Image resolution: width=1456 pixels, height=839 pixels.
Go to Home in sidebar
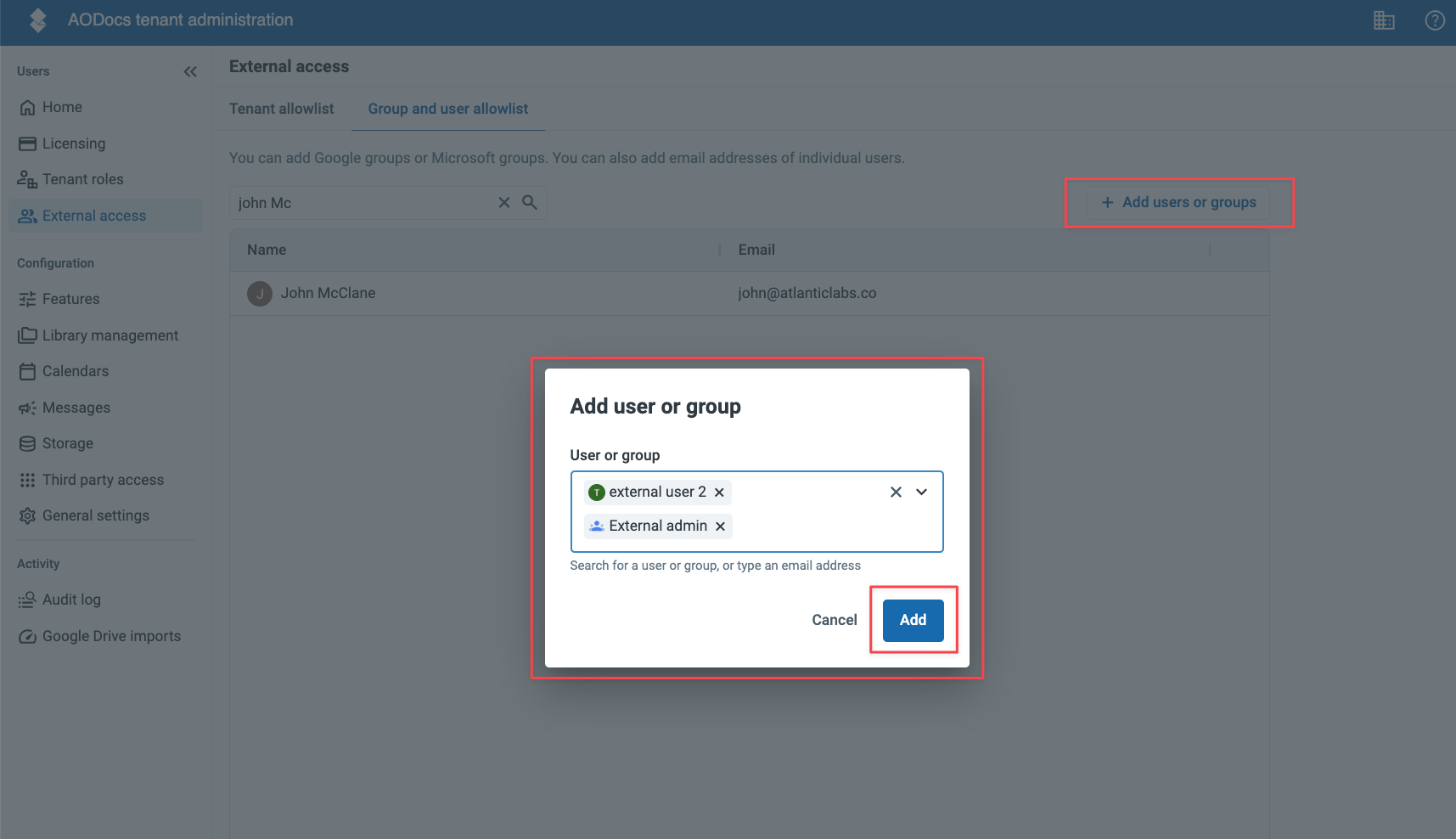pos(105,107)
